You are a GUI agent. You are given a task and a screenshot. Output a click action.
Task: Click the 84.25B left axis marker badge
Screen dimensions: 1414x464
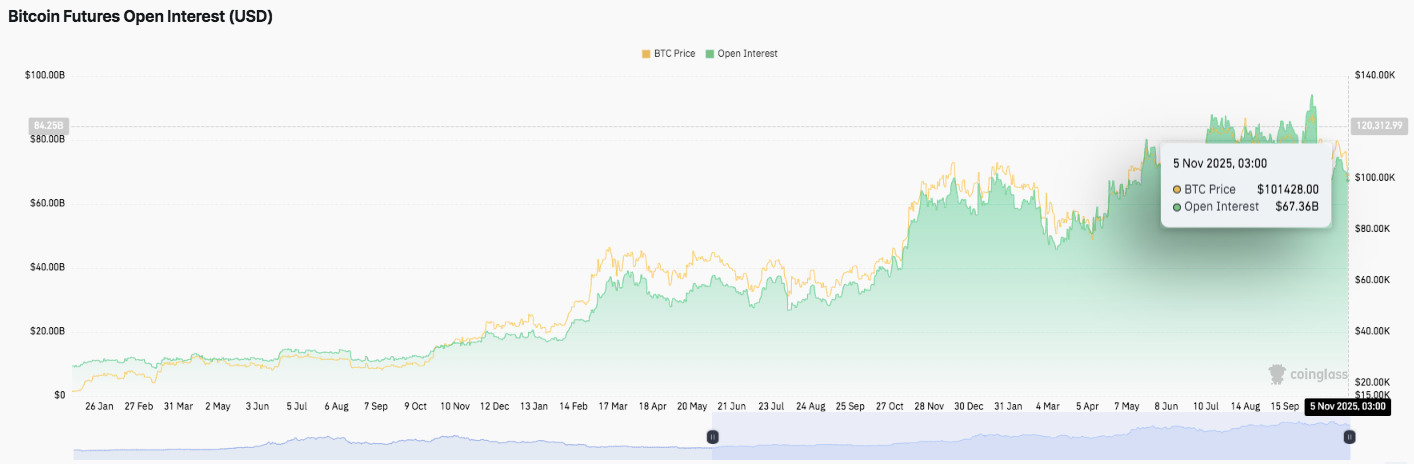click(48, 125)
